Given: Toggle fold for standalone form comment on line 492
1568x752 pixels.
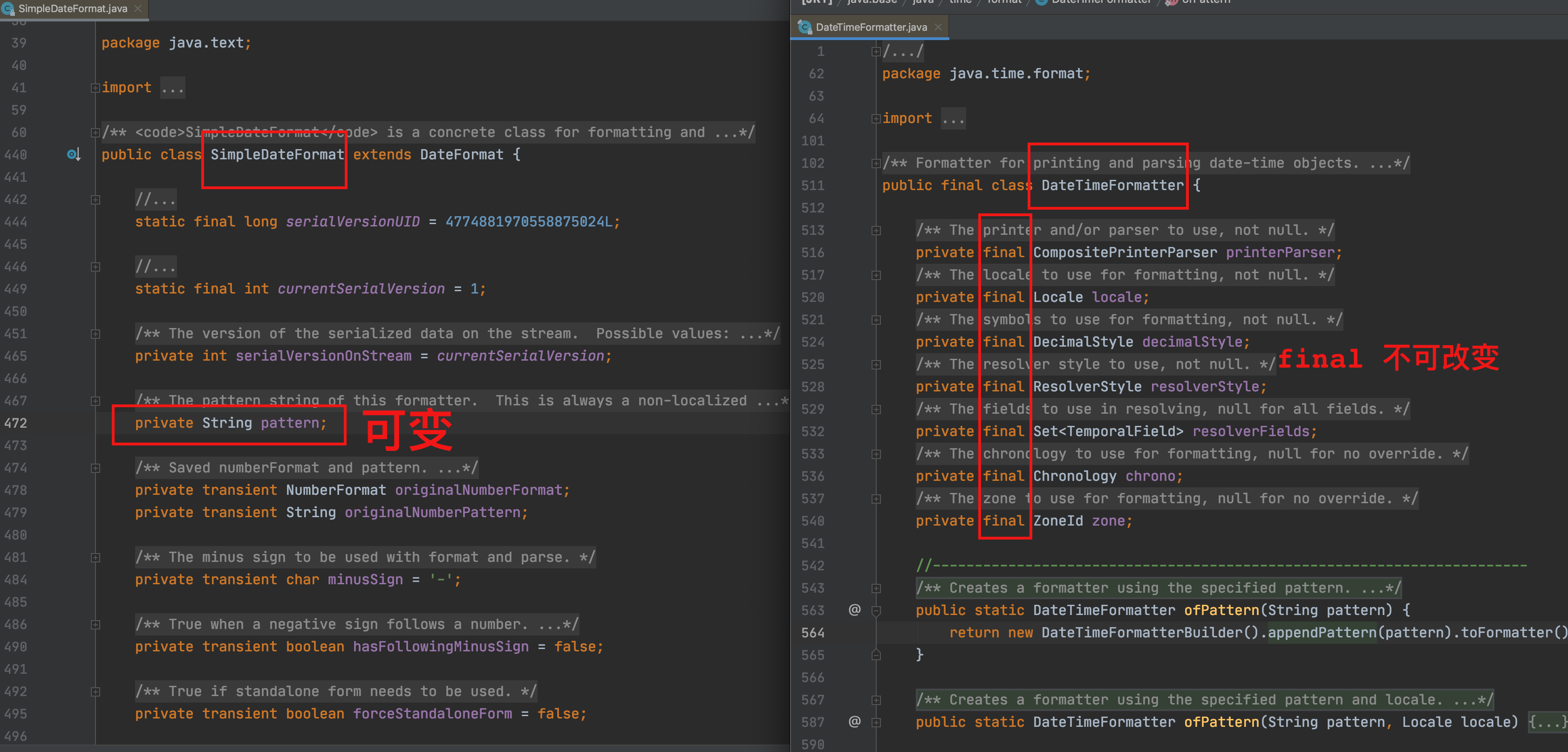Looking at the screenshot, I should (95, 691).
